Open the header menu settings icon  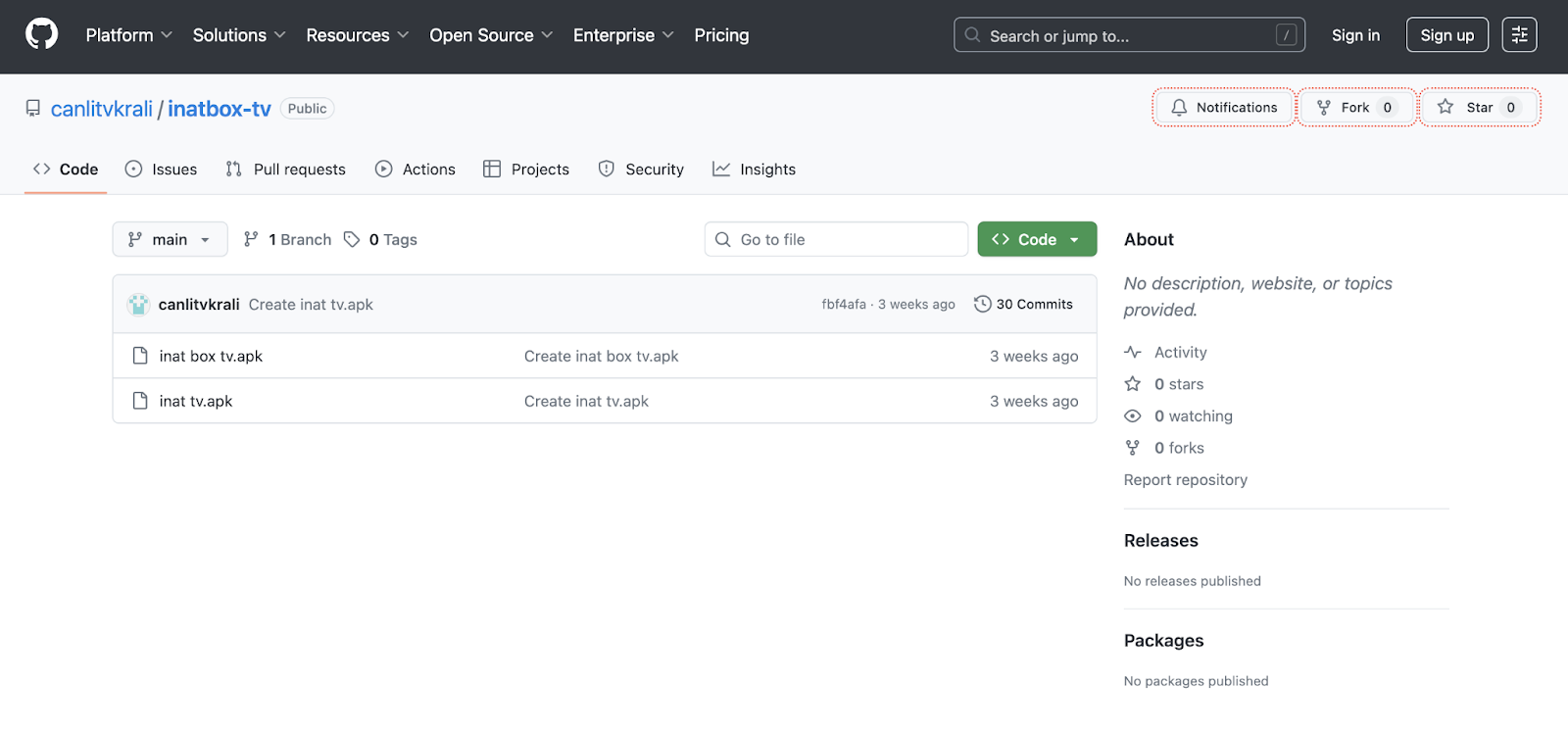[1519, 35]
